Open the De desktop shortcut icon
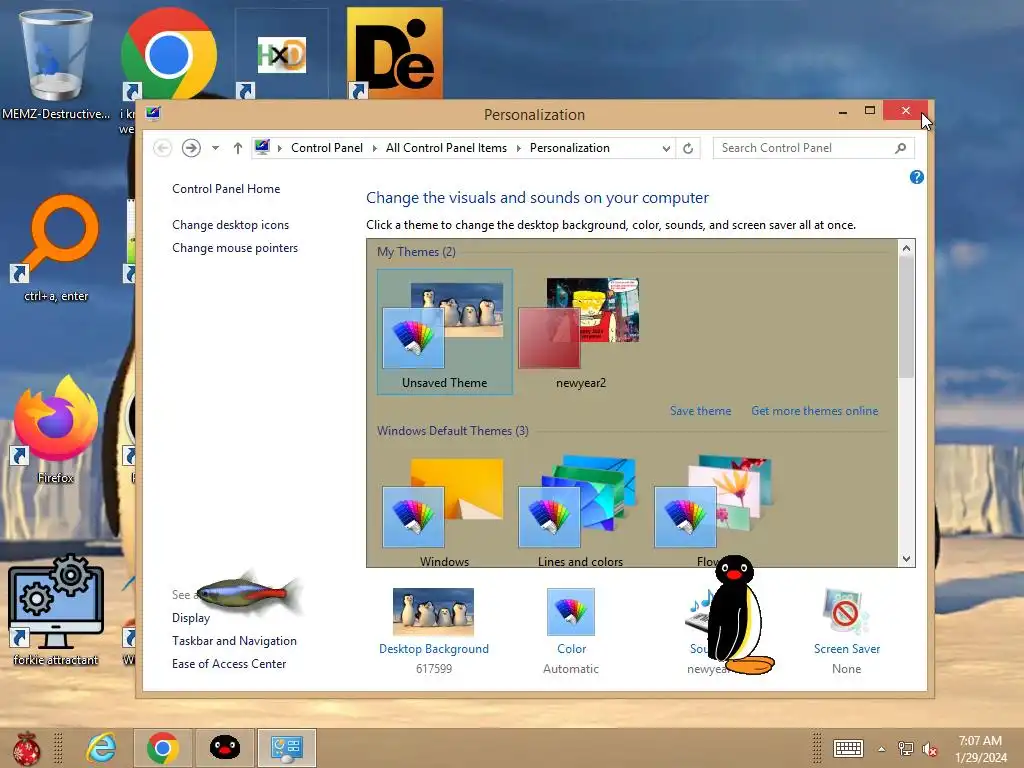The image size is (1024, 768). (x=394, y=54)
